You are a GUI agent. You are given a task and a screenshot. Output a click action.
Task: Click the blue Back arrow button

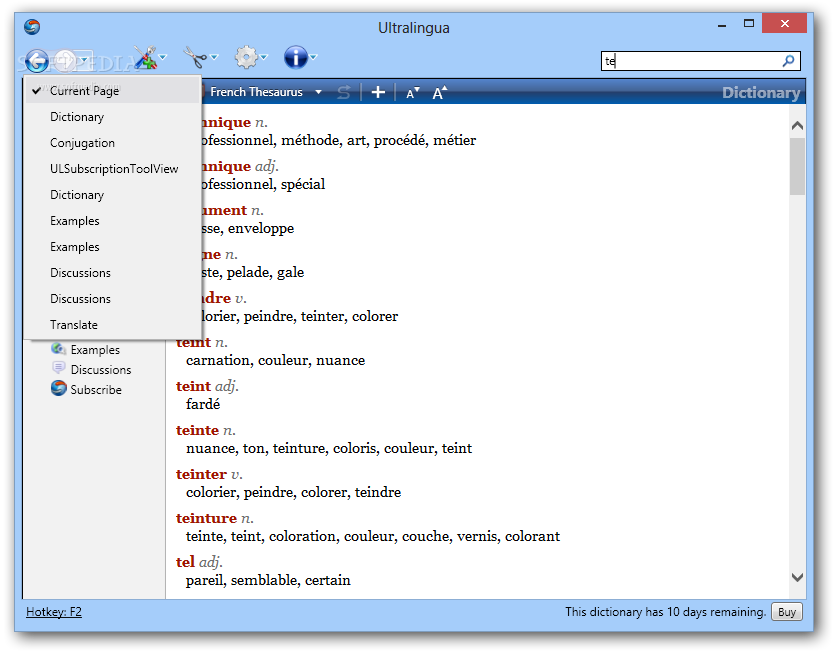click(x=36, y=60)
